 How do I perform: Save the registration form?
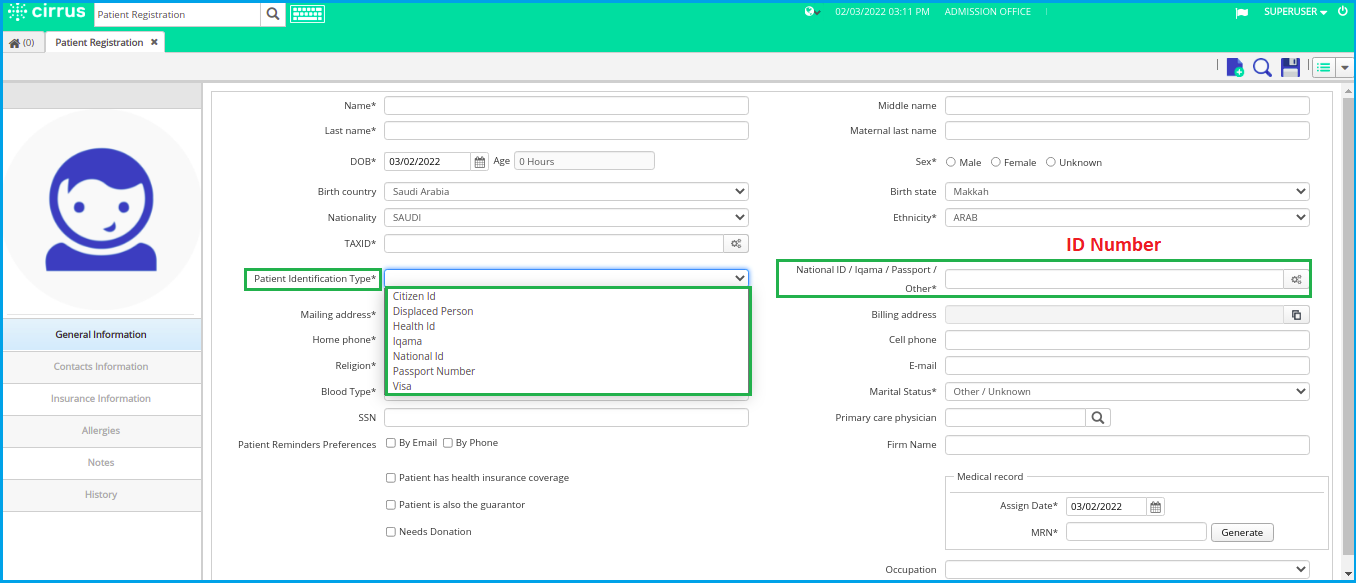[x=1290, y=67]
